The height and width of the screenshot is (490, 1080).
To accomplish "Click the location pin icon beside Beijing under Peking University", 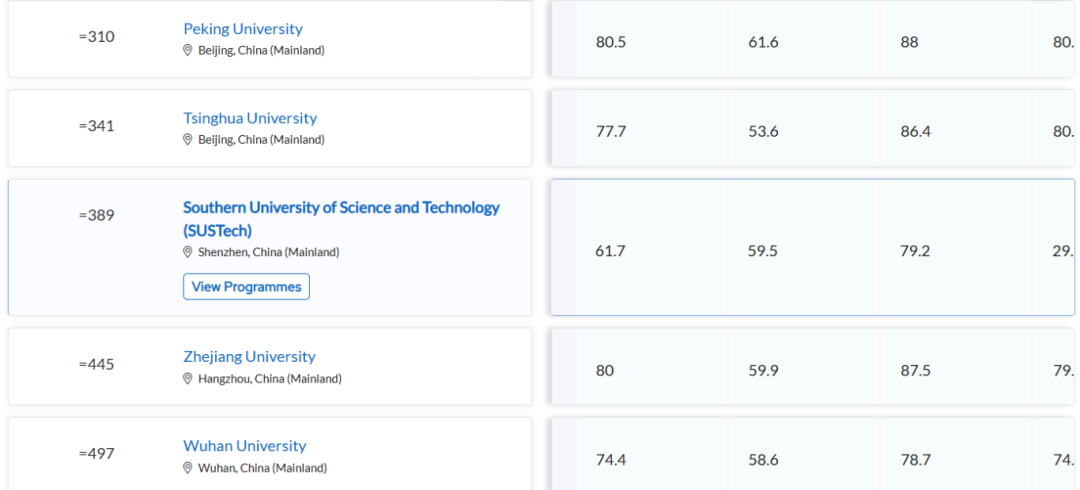I will [187, 50].
